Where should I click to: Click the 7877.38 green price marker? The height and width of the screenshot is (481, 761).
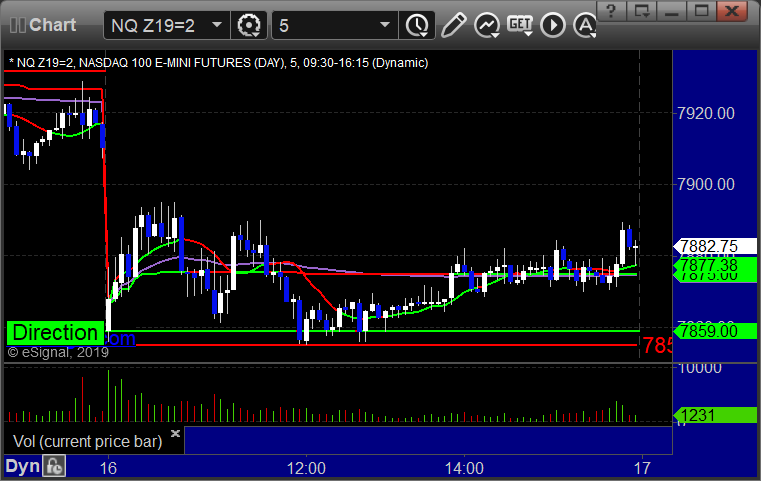click(x=715, y=265)
